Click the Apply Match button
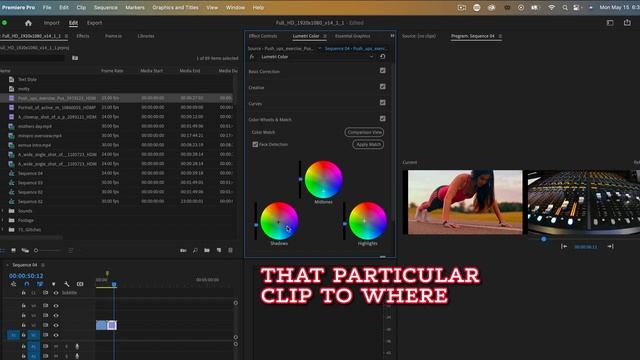 [368, 144]
